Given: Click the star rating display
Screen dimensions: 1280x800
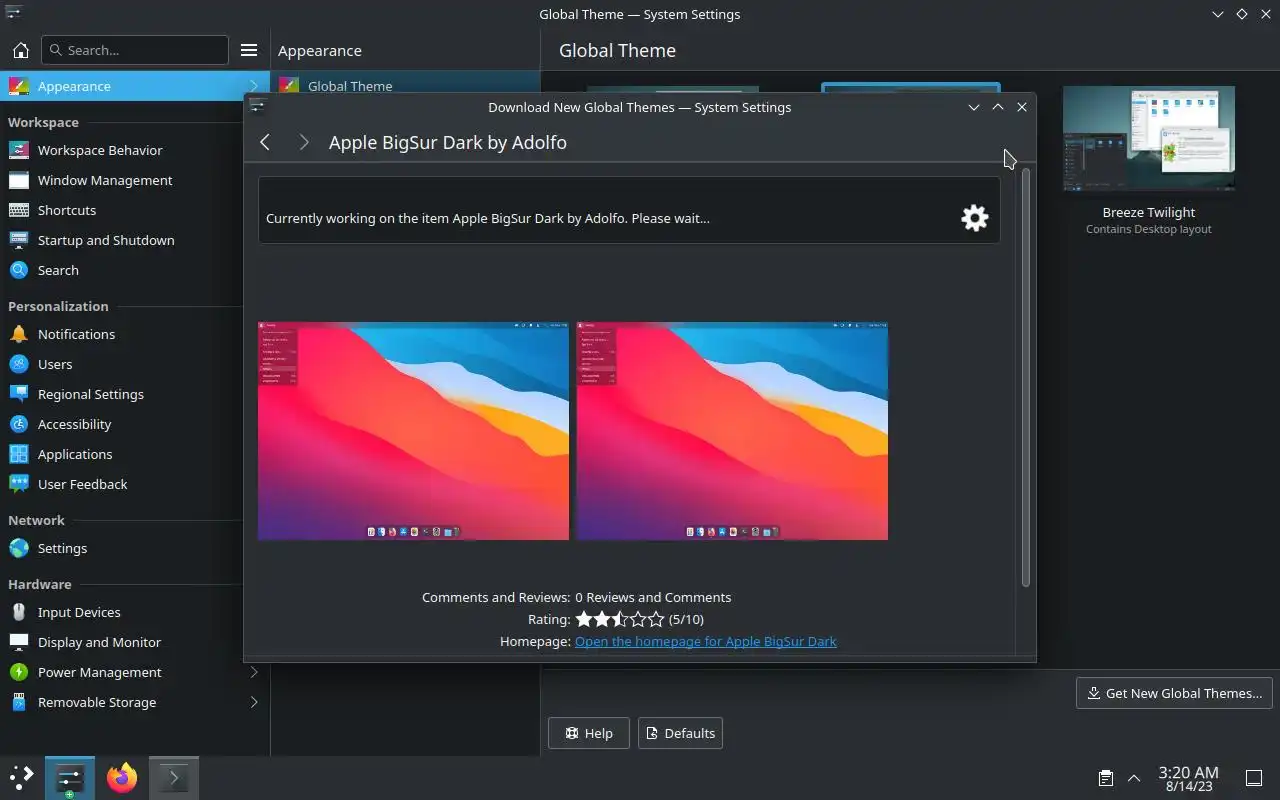Looking at the screenshot, I should point(619,619).
